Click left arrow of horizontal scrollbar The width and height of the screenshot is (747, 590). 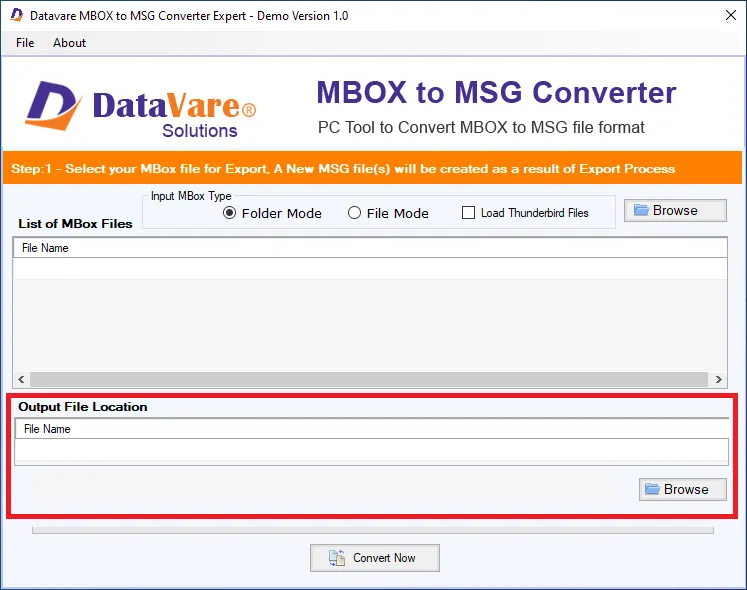click(21, 379)
